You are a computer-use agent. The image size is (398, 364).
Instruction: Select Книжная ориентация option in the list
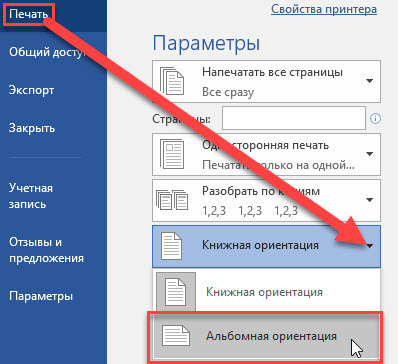tap(267, 292)
